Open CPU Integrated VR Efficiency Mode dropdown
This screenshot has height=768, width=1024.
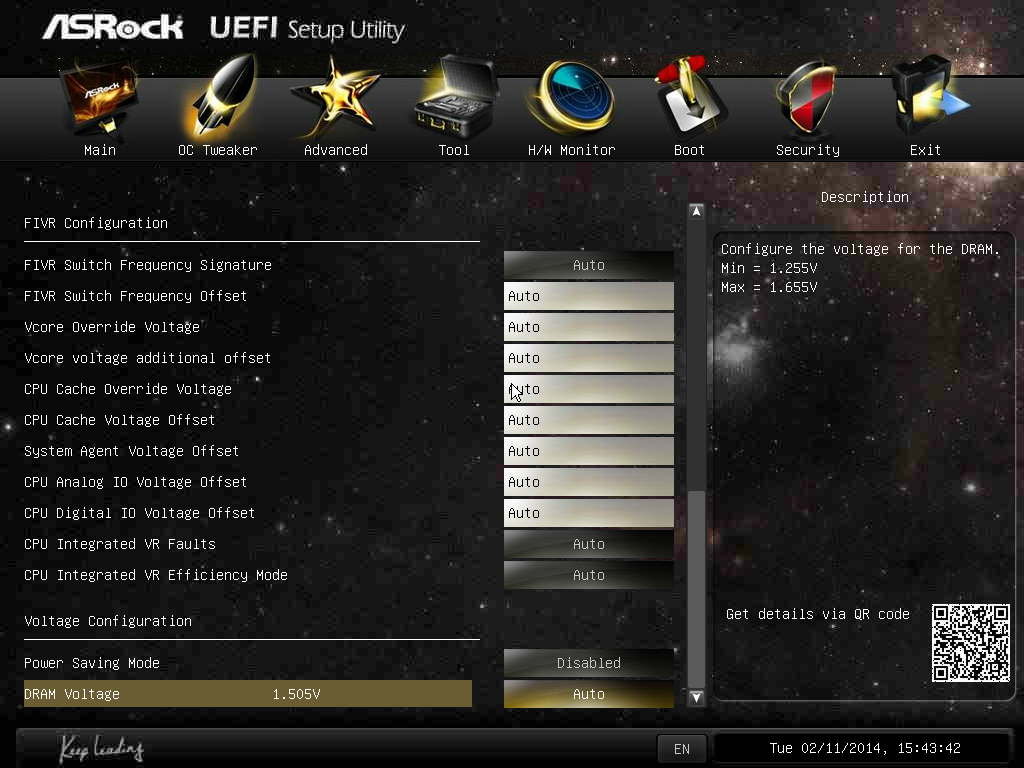pyautogui.click(x=588, y=575)
